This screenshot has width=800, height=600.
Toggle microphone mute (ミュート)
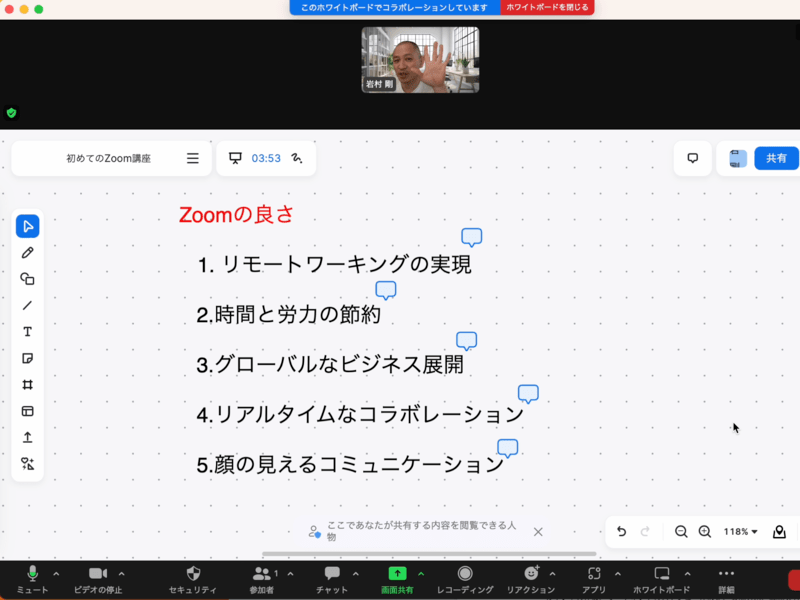(32, 578)
